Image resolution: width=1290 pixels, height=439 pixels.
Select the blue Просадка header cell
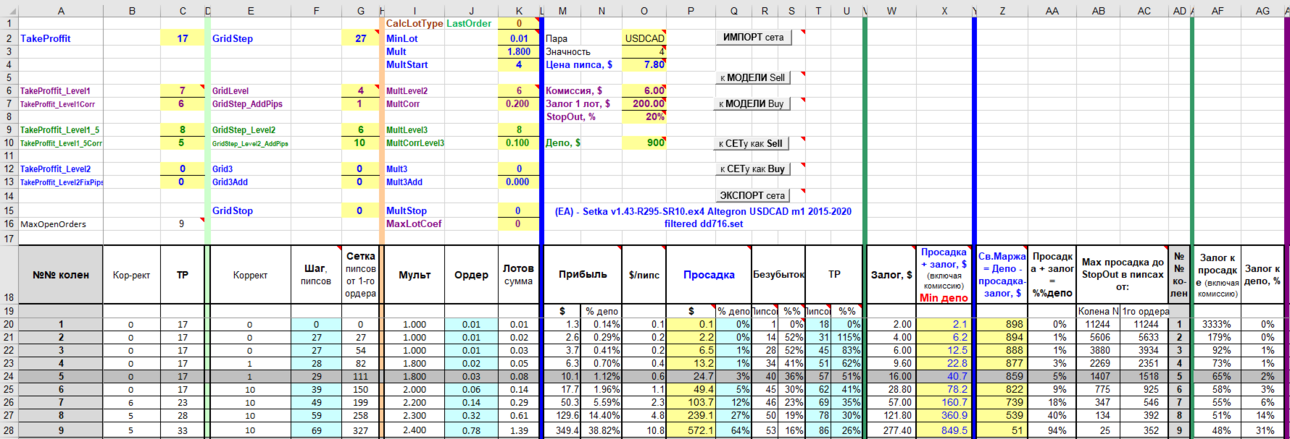pyautogui.click(x=709, y=274)
